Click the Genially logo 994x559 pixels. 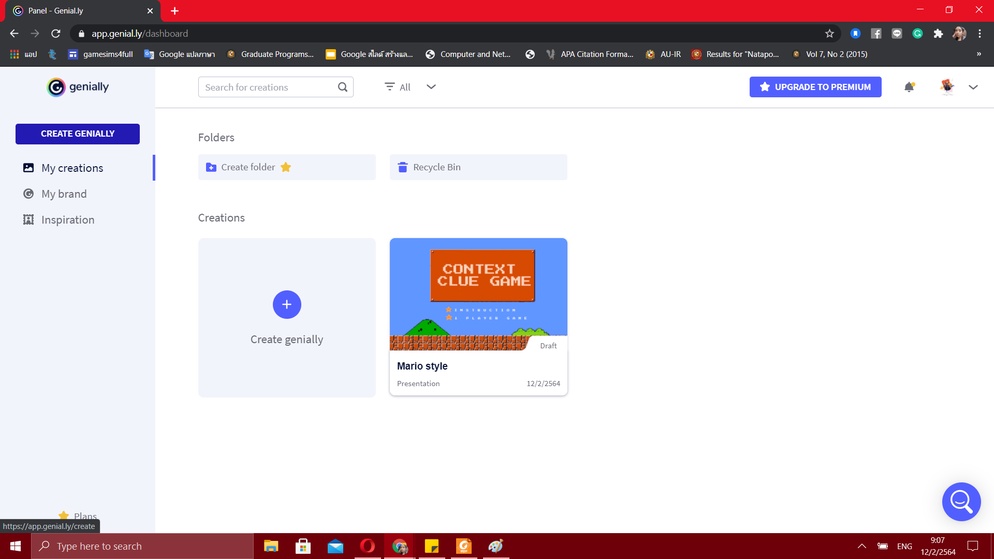(77, 87)
